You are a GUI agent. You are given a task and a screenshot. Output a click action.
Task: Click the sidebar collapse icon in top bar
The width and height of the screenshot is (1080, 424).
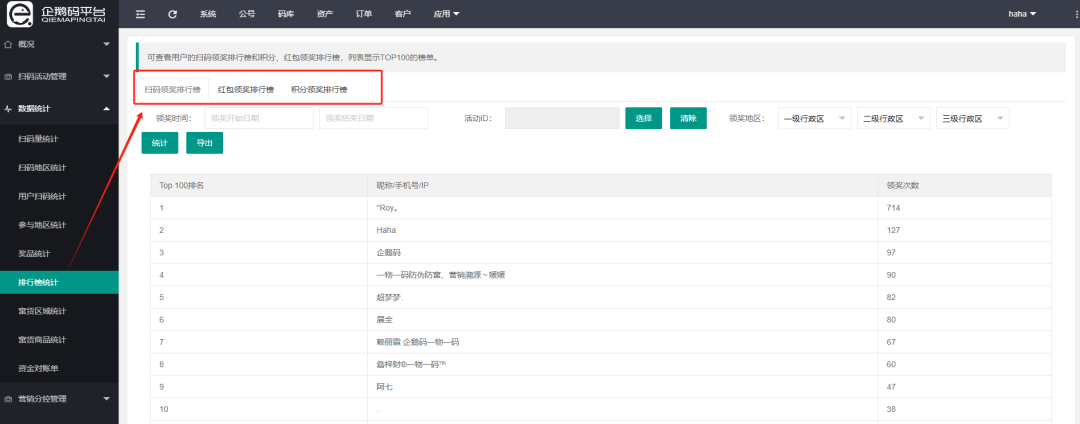pyautogui.click(x=140, y=14)
